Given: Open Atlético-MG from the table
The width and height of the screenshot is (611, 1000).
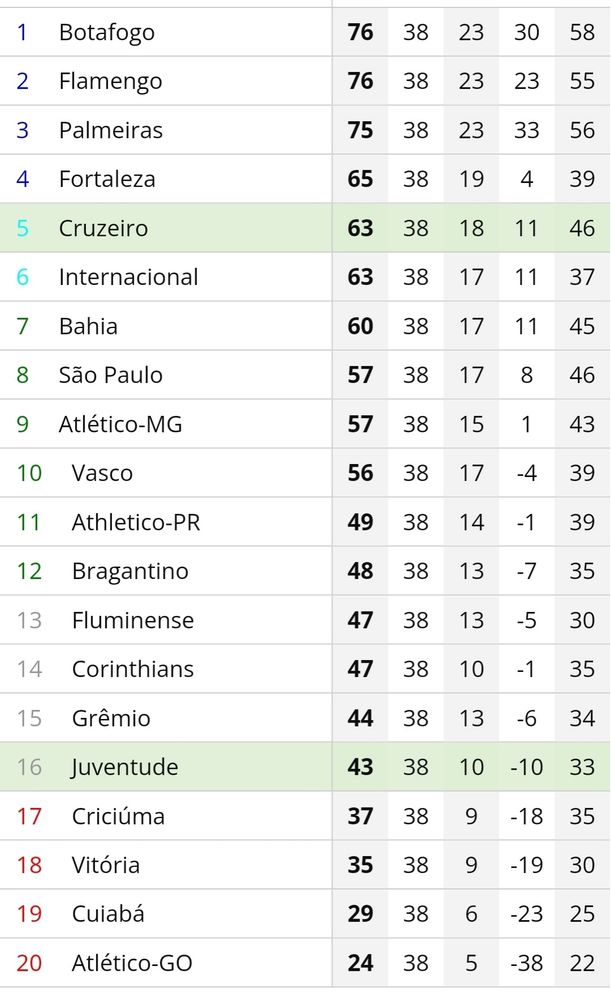Looking at the screenshot, I should point(120,424).
